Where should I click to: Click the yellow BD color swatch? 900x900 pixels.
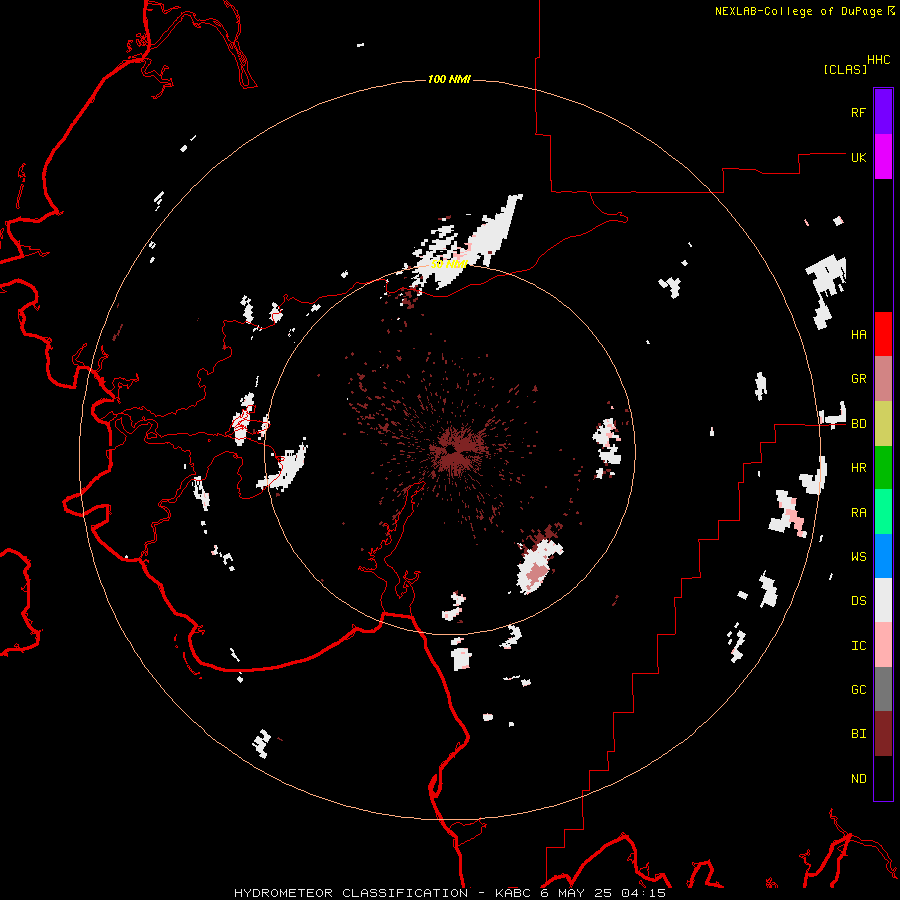tap(883, 424)
